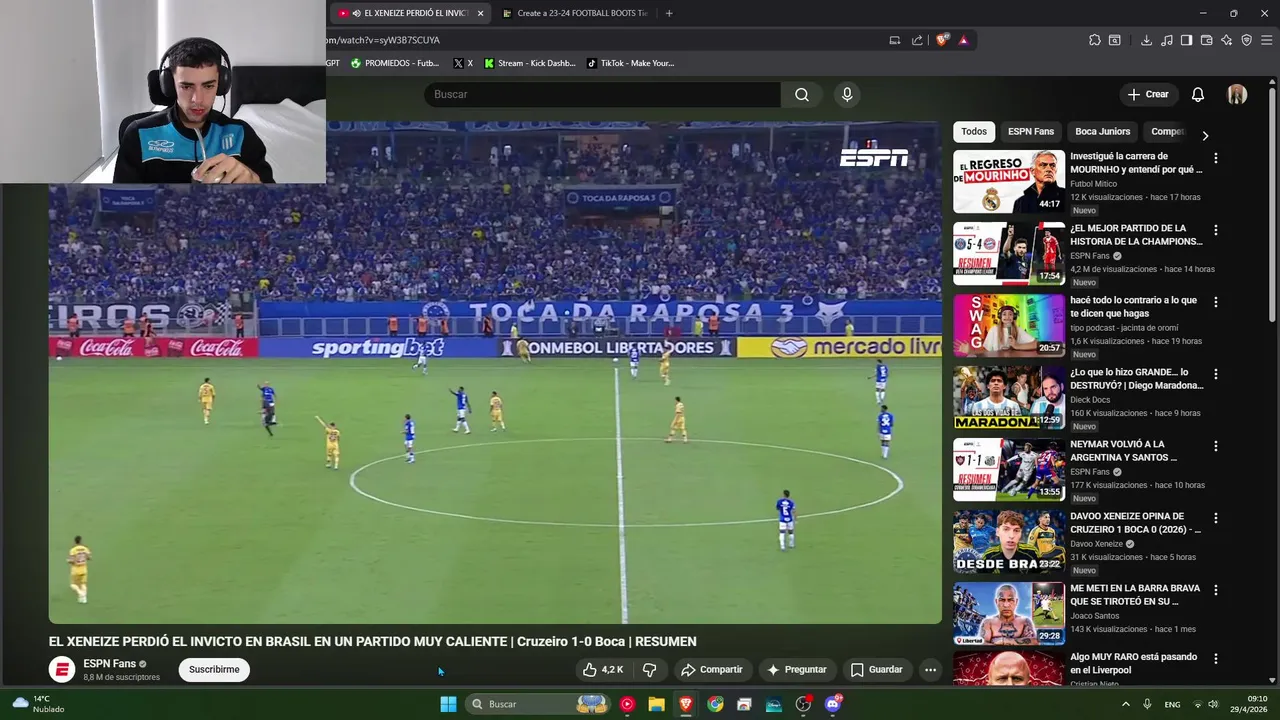
Task: Open options menu for Maradona video
Action: [1216, 374]
